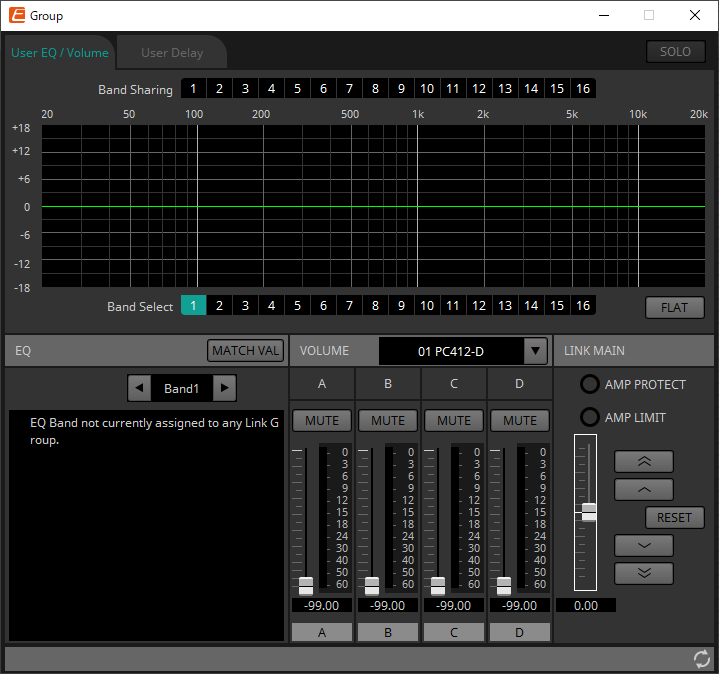Viewport: 719px width, 674px height.
Task: Click the single up arrow link volume button
Action: tap(644, 490)
